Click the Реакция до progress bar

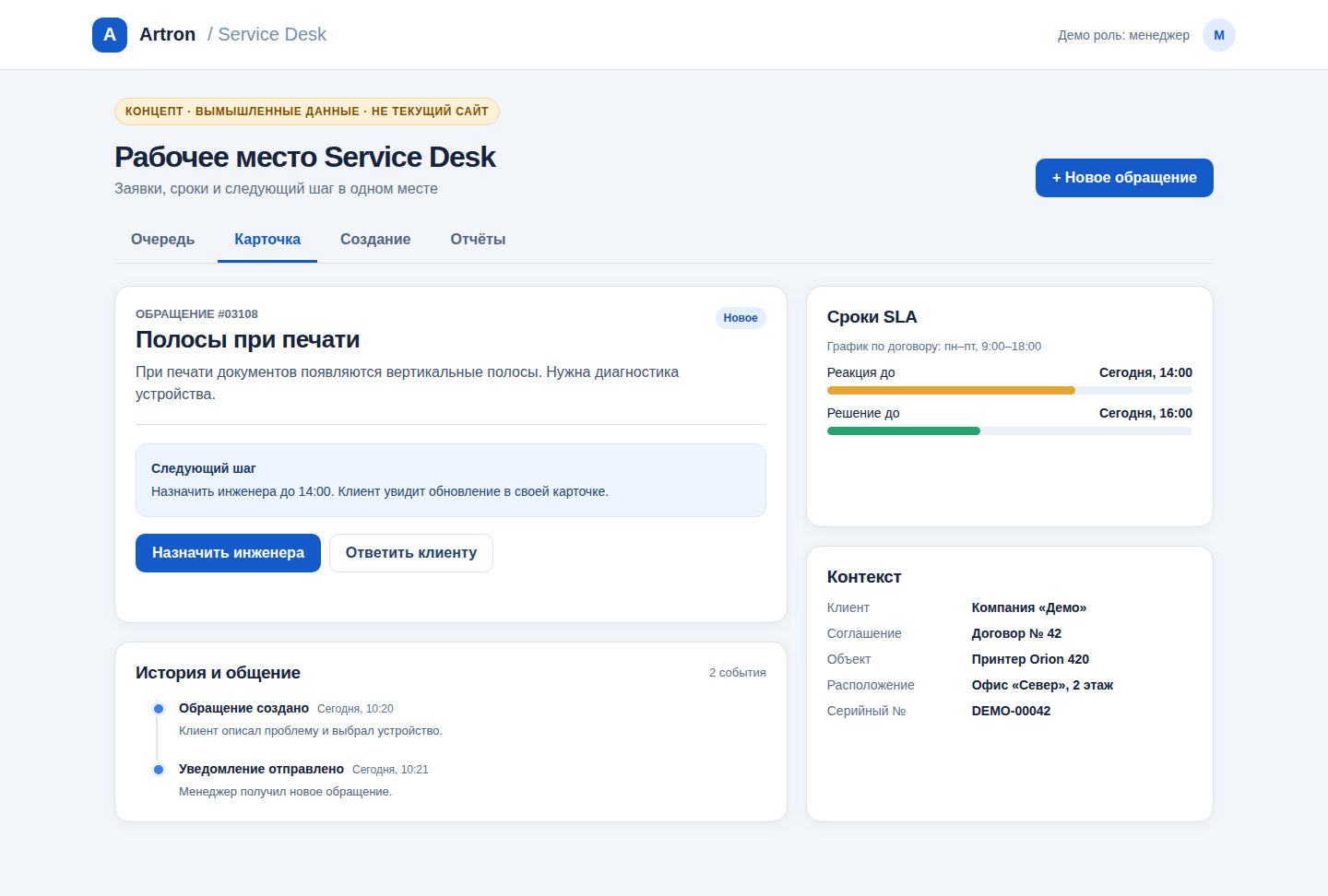(x=1010, y=391)
